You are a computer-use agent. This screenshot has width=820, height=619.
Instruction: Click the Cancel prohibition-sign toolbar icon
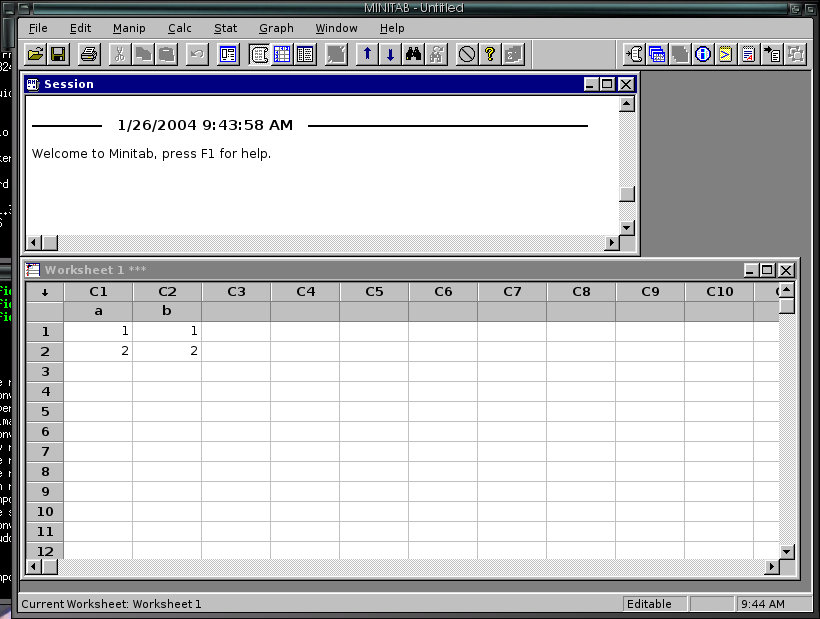pos(467,54)
